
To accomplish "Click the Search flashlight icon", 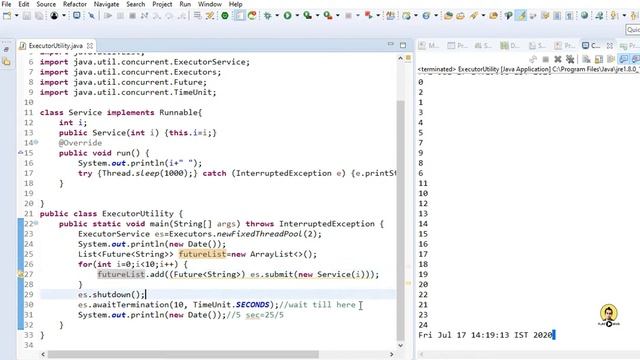I will (x=473, y=16).
